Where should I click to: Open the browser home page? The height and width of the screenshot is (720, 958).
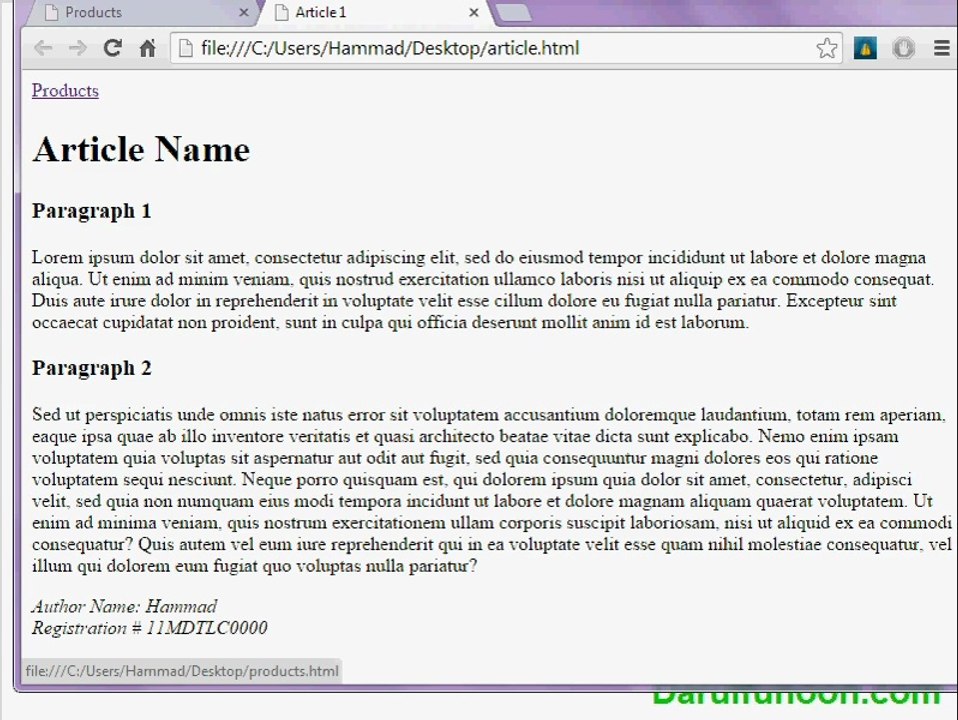[x=147, y=48]
